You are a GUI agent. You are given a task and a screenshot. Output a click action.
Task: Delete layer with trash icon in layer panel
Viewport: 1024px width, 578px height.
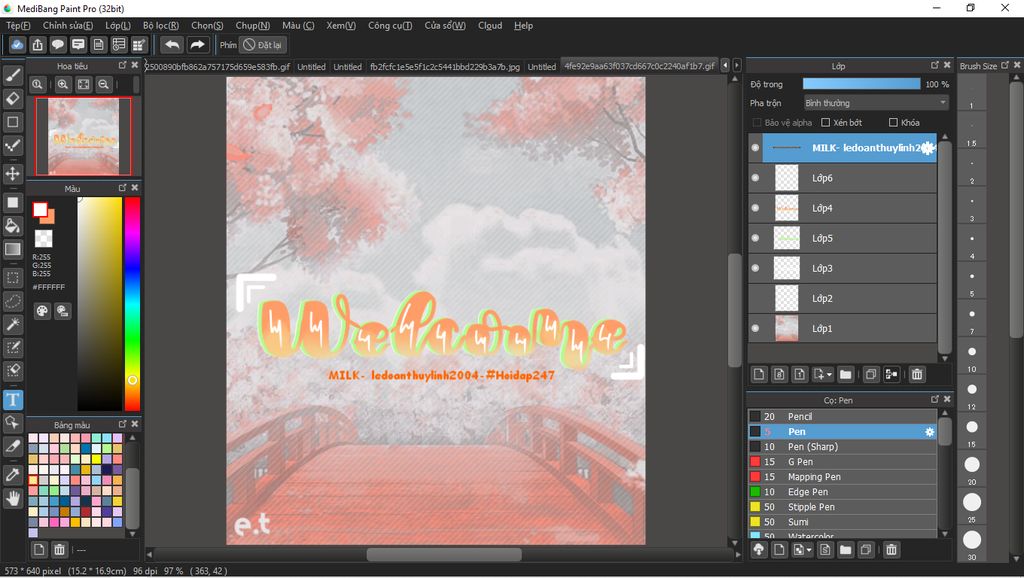click(x=917, y=374)
